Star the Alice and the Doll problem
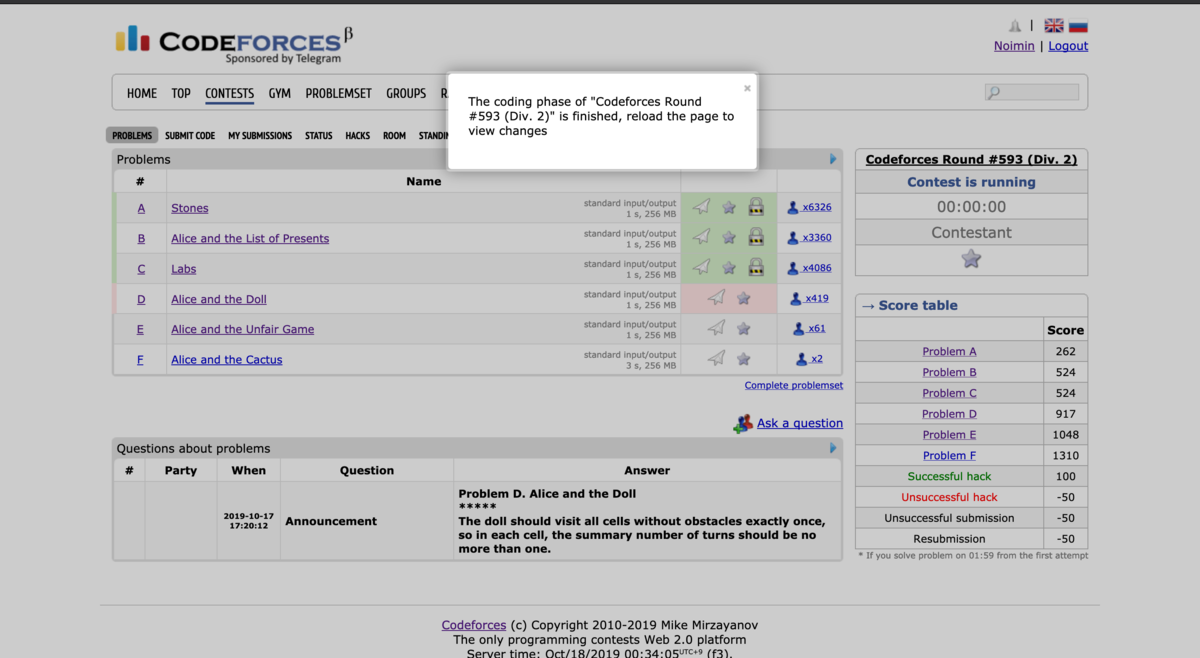The width and height of the screenshot is (1200, 658). (x=744, y=298)
